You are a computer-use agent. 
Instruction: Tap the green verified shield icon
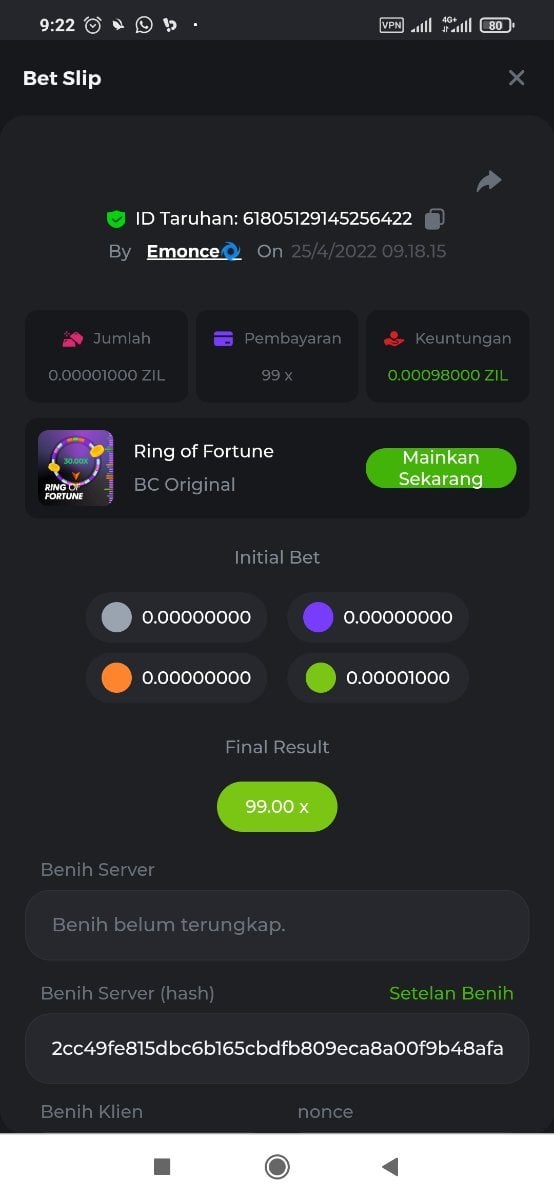coord(116,218)
